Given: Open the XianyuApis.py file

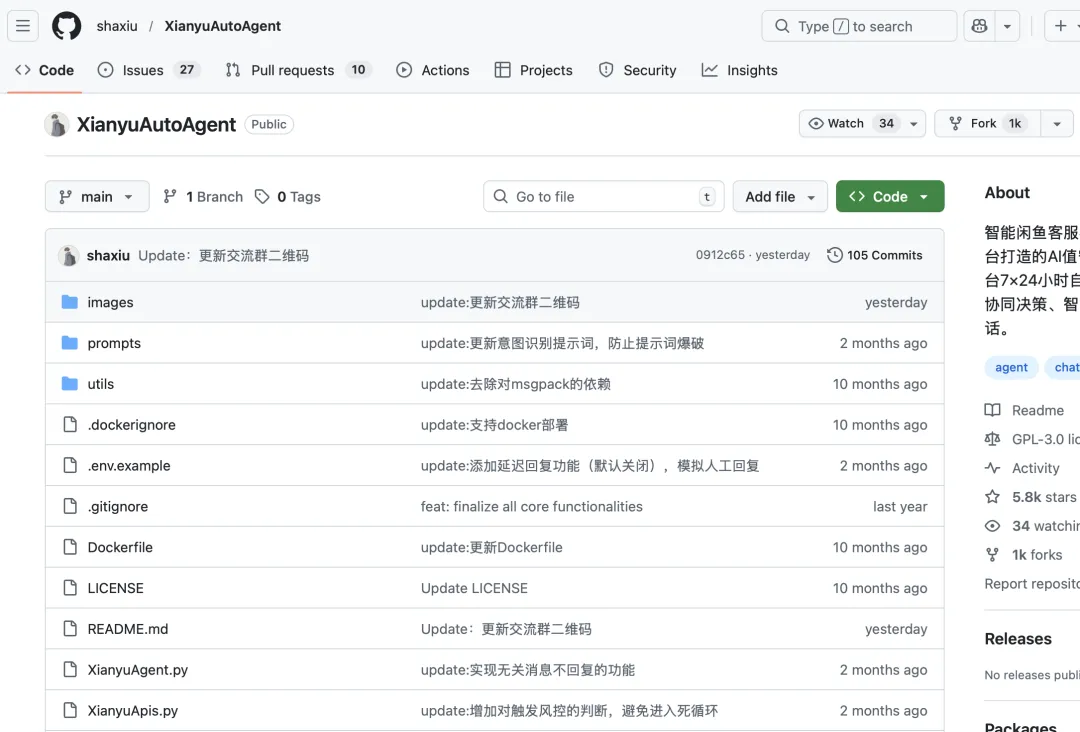Looking at the screenshot, I should [132, 711].
